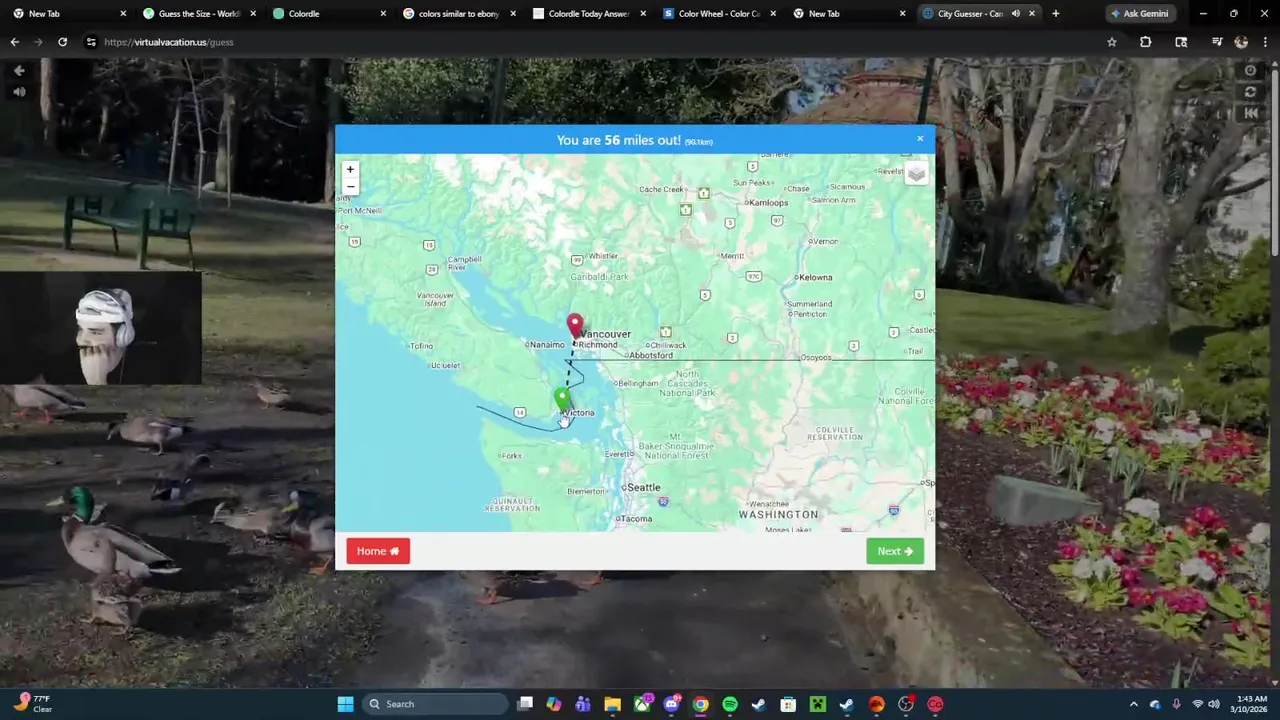Image resolution: width=1280 pixels, height=720 pixels.
Task: Click the Home button
Action: click(x=378, y=551)
